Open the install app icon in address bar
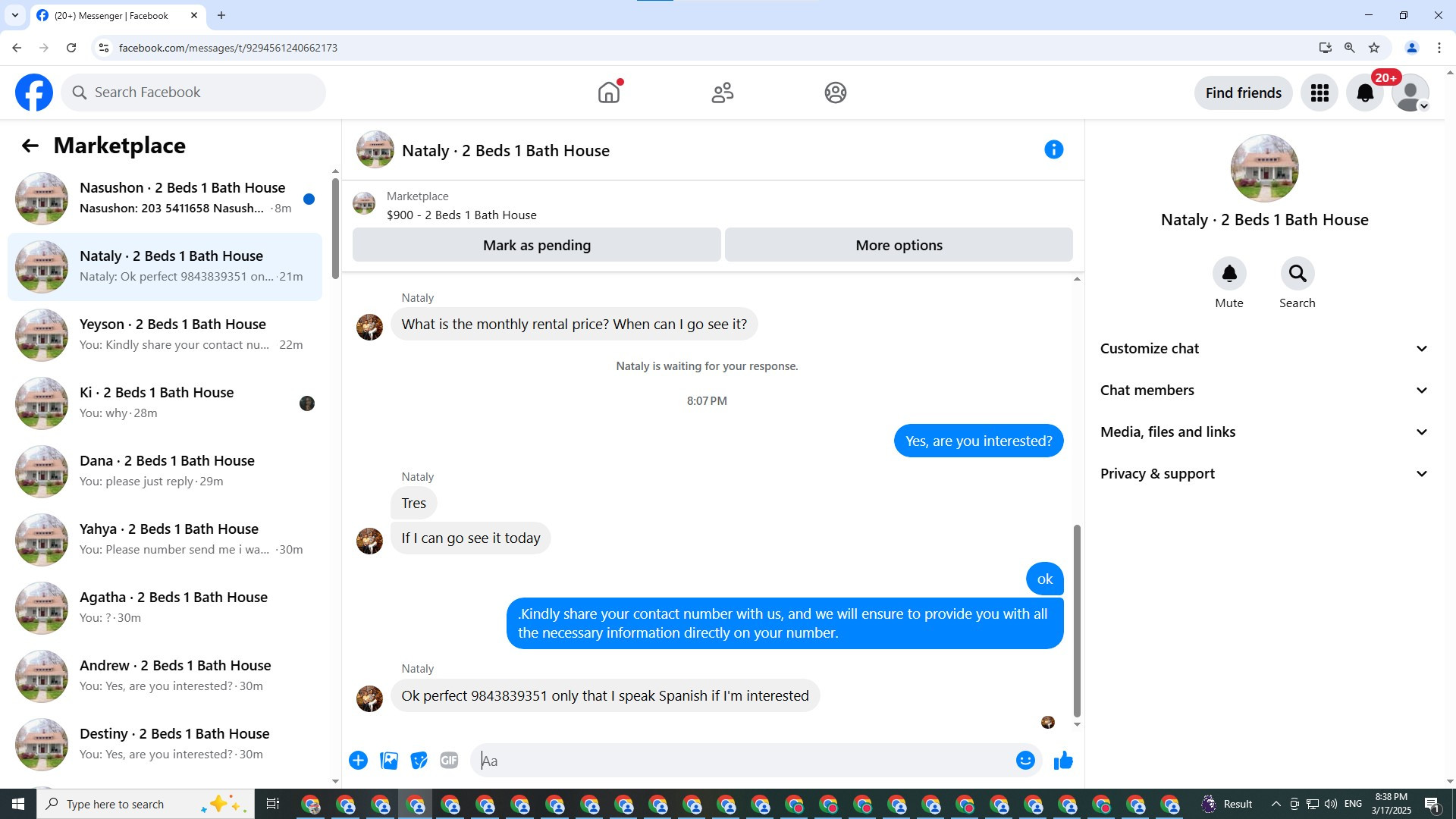This screenshot has width=1456, height=819. pos(1326,48)
